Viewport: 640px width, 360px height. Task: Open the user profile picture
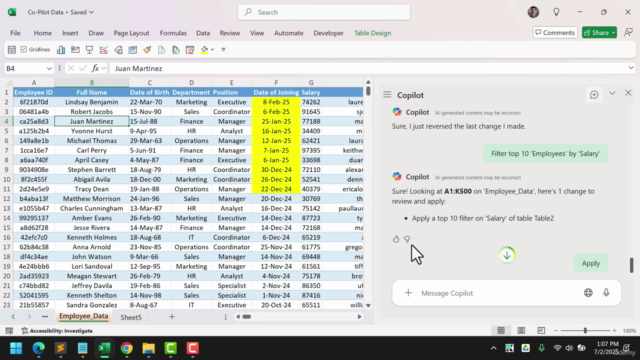pyautogui.click(x=533, y=12)
